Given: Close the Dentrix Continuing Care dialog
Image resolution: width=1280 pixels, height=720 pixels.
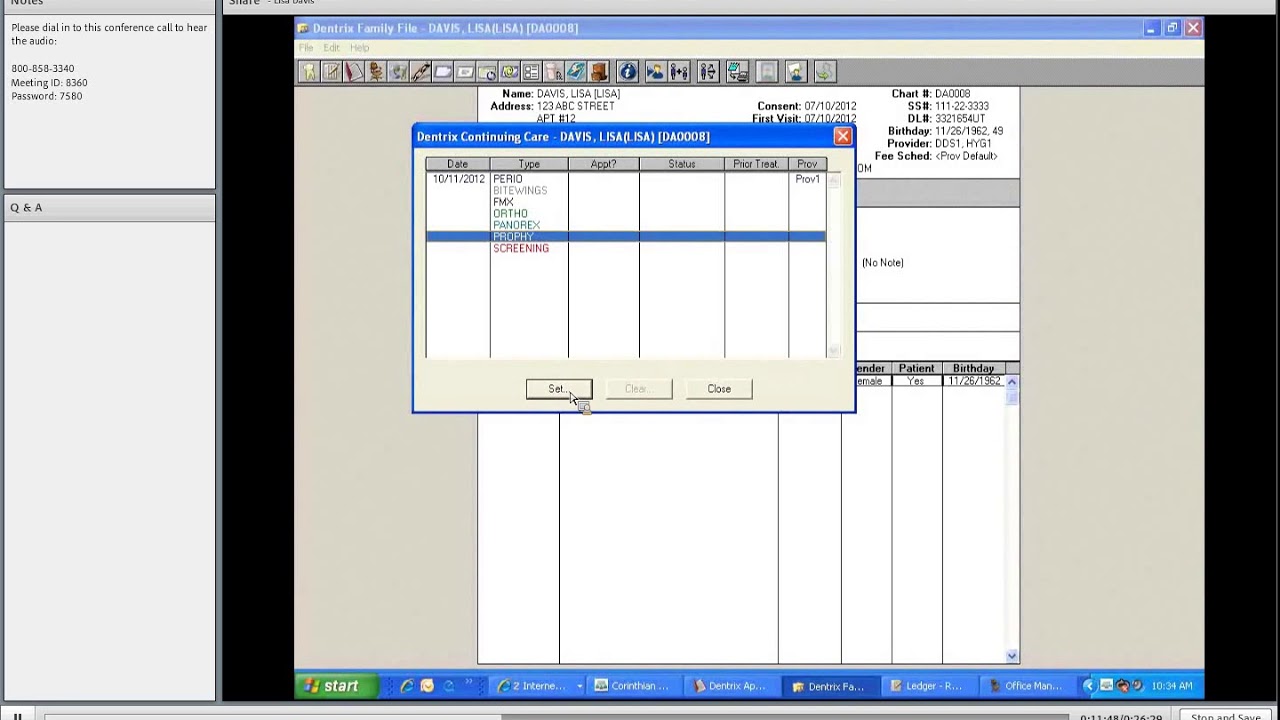Looking at the screenshot, I should click(843, 137).
